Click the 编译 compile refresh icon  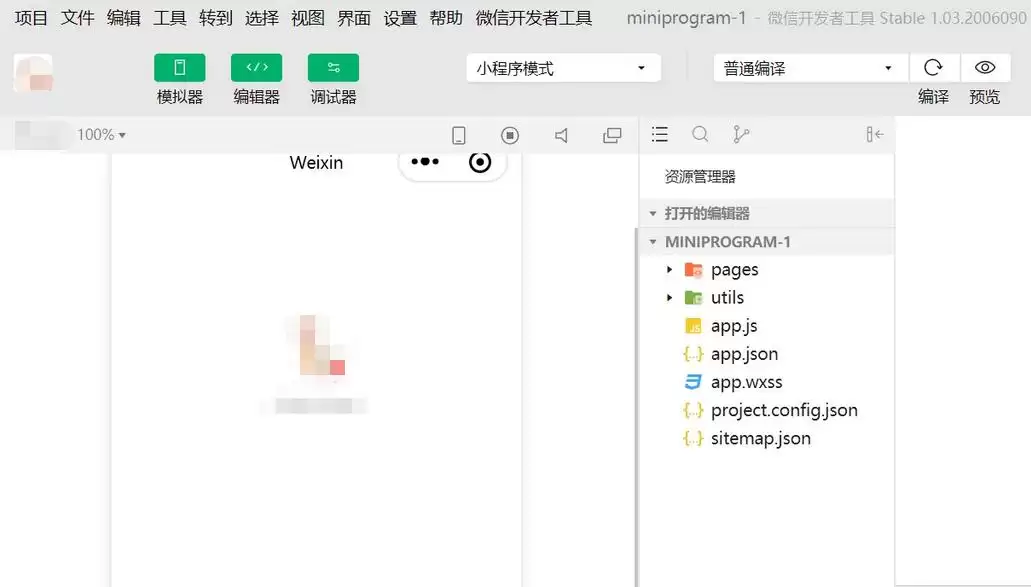[x=933, y=68]
